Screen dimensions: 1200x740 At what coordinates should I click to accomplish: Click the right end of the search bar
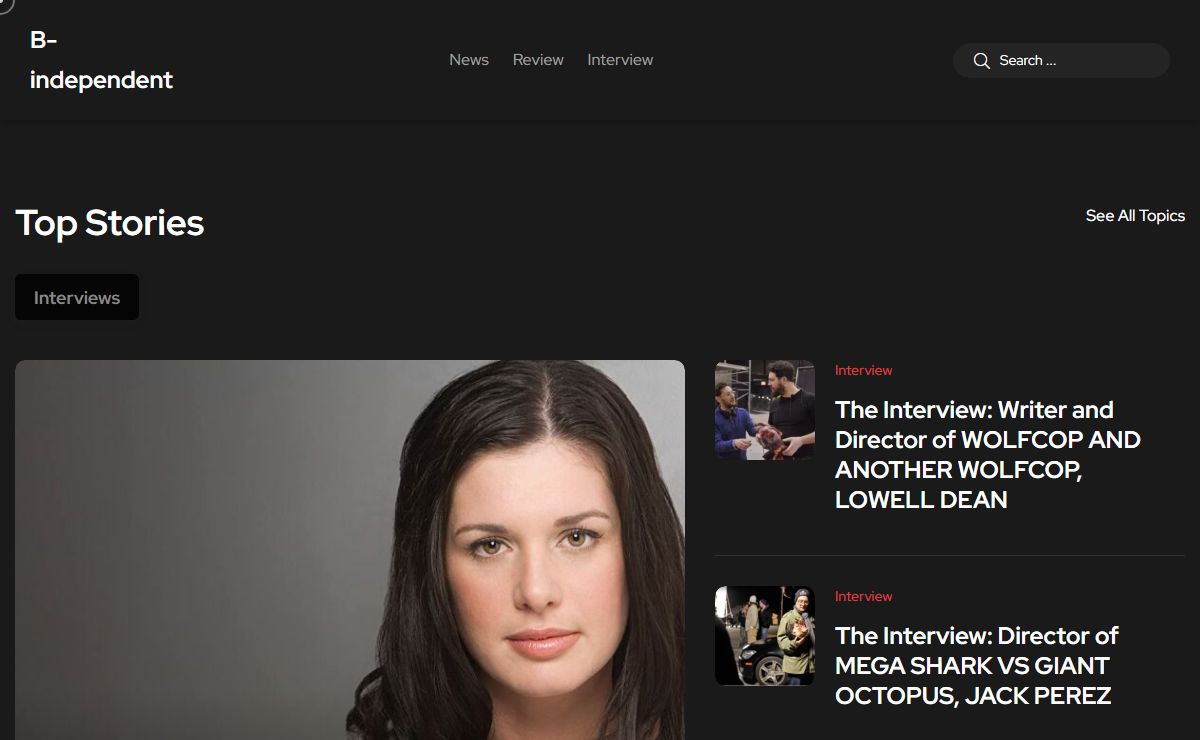click(1150, 61)
